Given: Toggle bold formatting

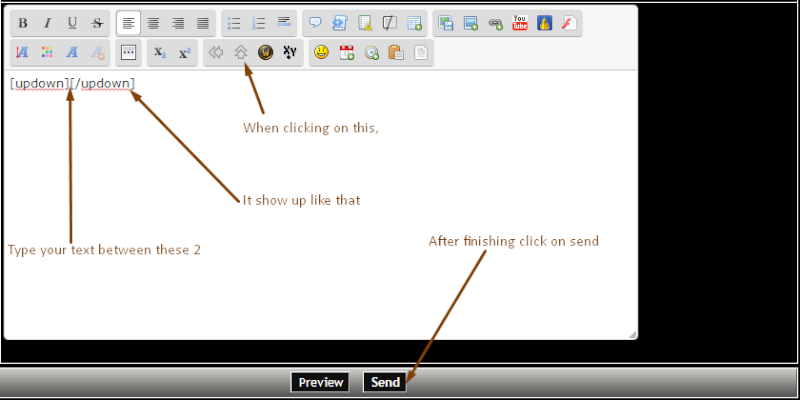Looking at the screenshot, I should [23, 23].
